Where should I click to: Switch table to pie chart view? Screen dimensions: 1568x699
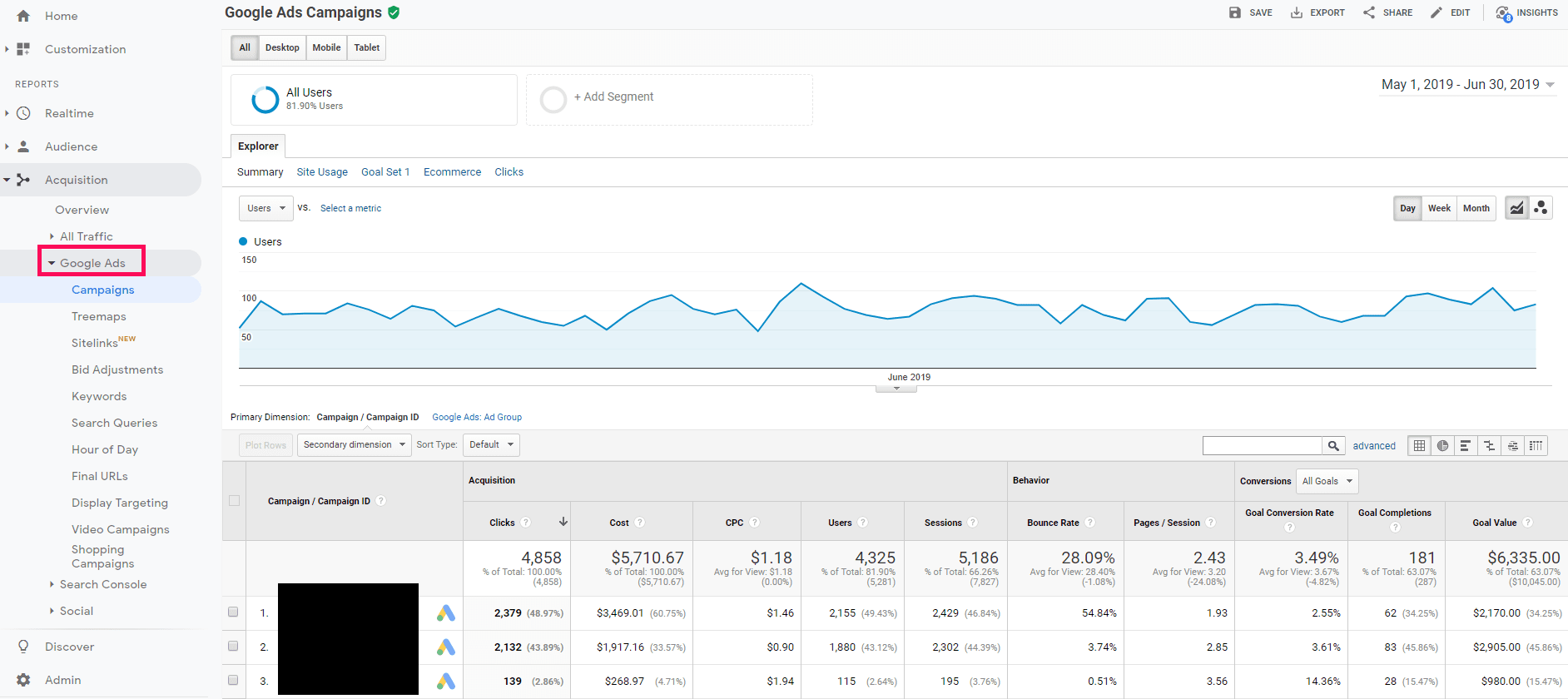1442,446
